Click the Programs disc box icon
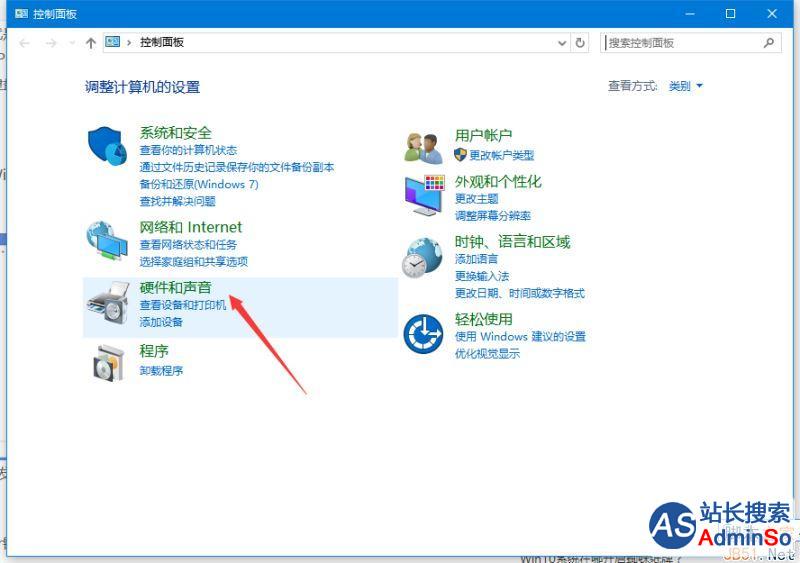 pyautogui.click(x=109, y=363)
